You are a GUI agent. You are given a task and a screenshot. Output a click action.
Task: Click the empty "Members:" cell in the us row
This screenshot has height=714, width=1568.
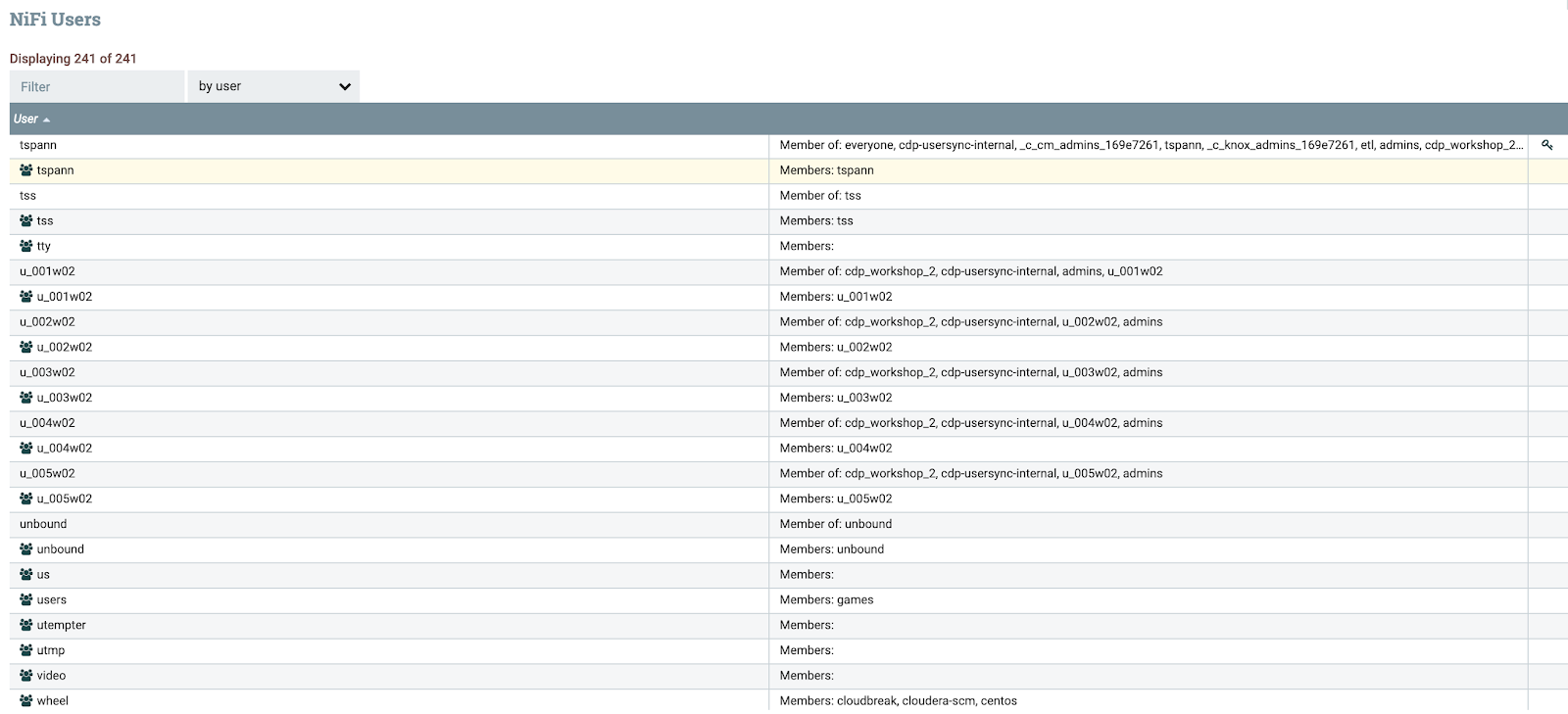[x=1149, y=575]
